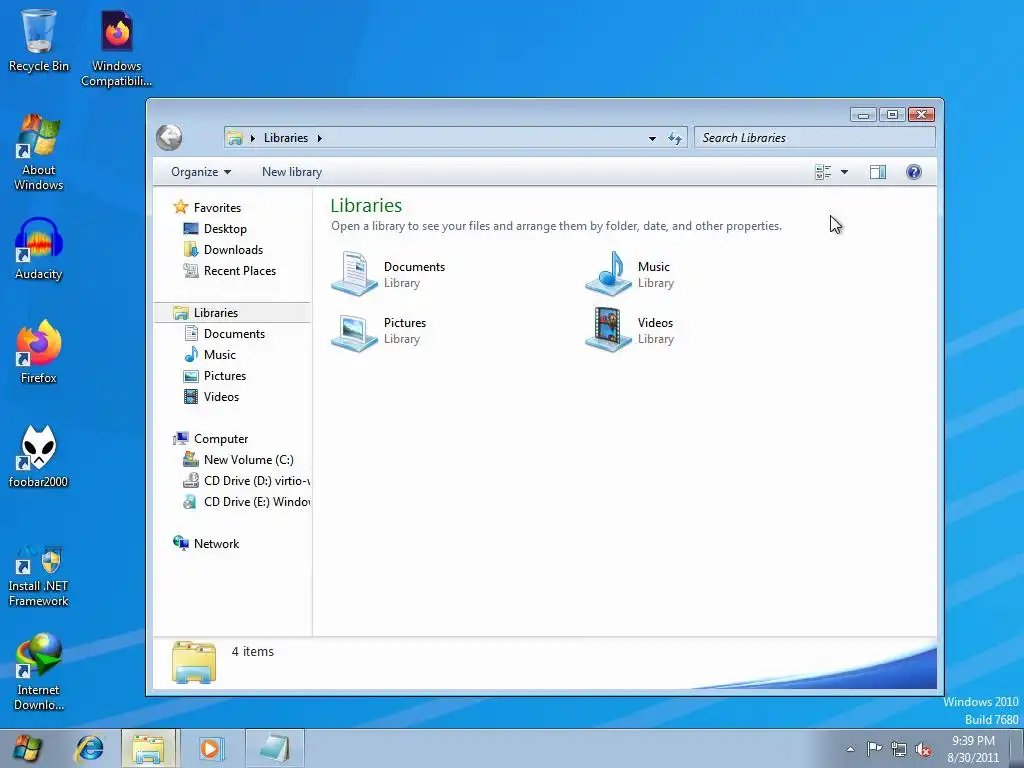Open Videos under Libraries in sidebar
The image size is (1024, 768).
click(221, 396)
